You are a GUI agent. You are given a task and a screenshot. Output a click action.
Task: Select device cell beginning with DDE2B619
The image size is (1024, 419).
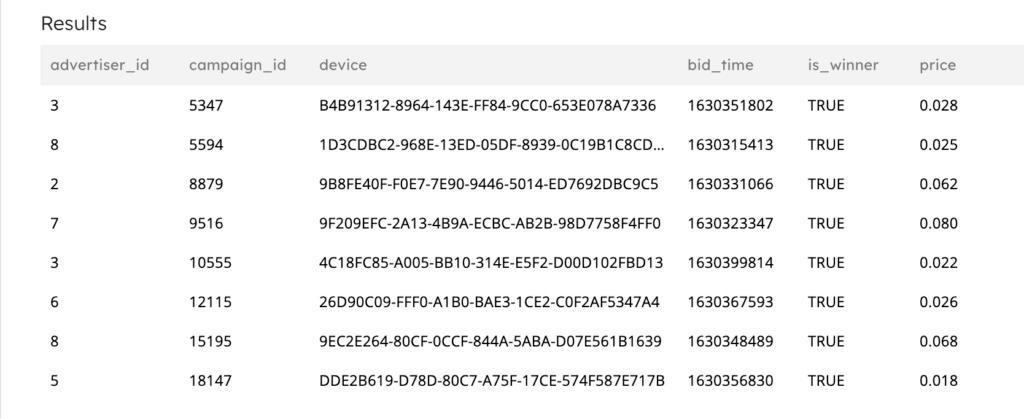pos(492,381)
